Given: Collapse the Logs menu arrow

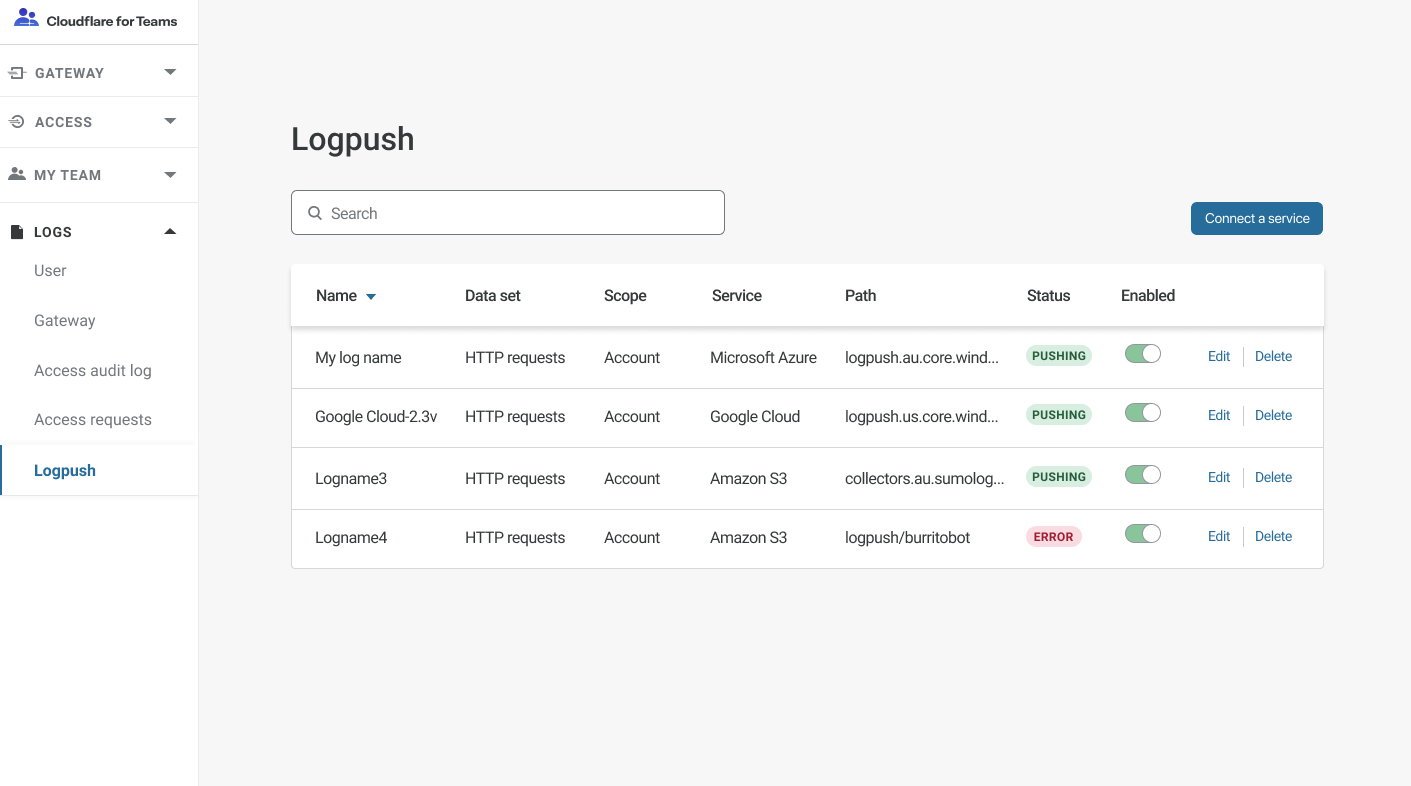Looking at the screenshot, I should (170, 231).
